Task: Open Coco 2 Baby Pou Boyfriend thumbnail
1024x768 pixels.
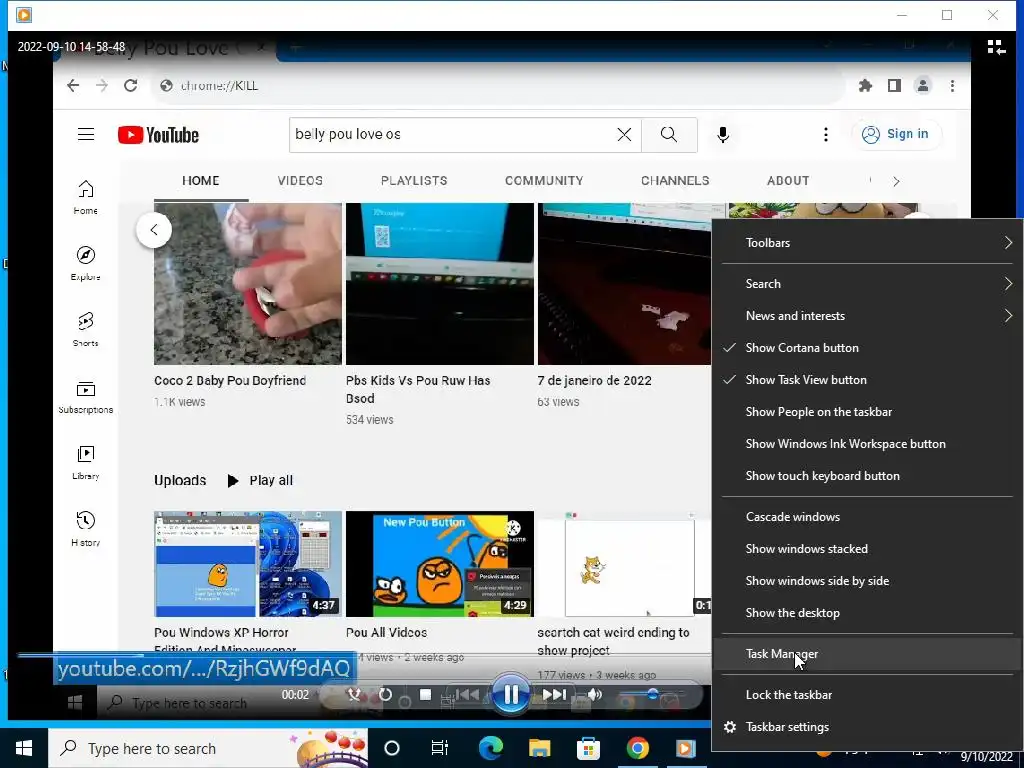Action: (248, 284)
